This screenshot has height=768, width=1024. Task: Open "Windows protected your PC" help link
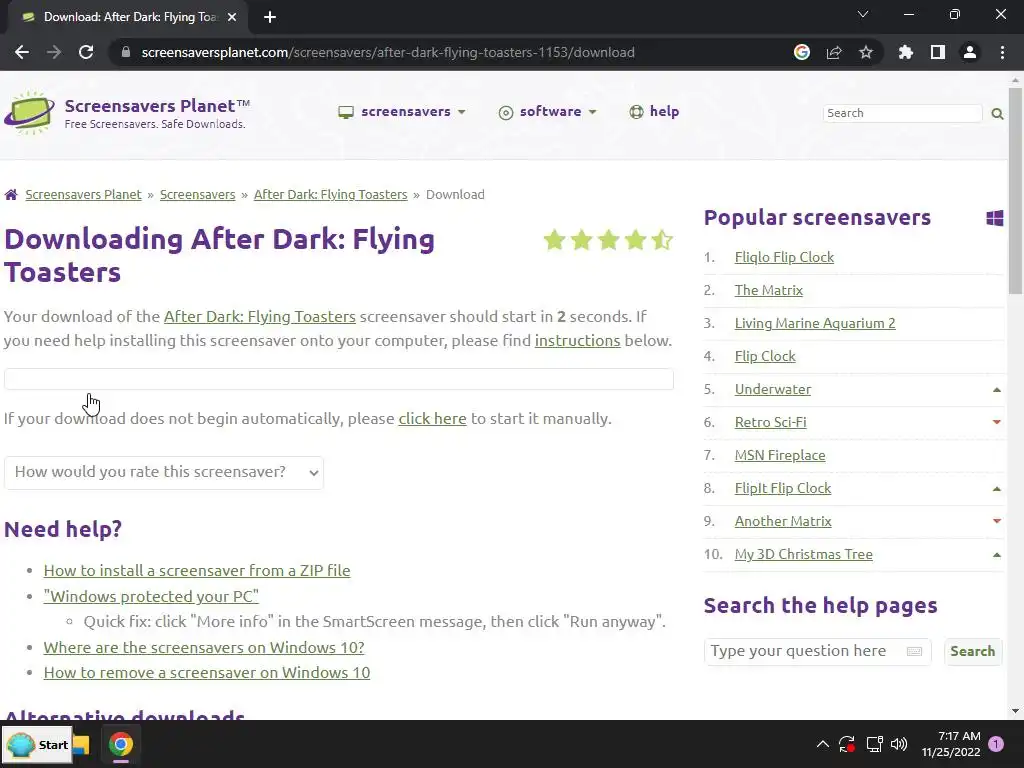click(x=151, y=596)
